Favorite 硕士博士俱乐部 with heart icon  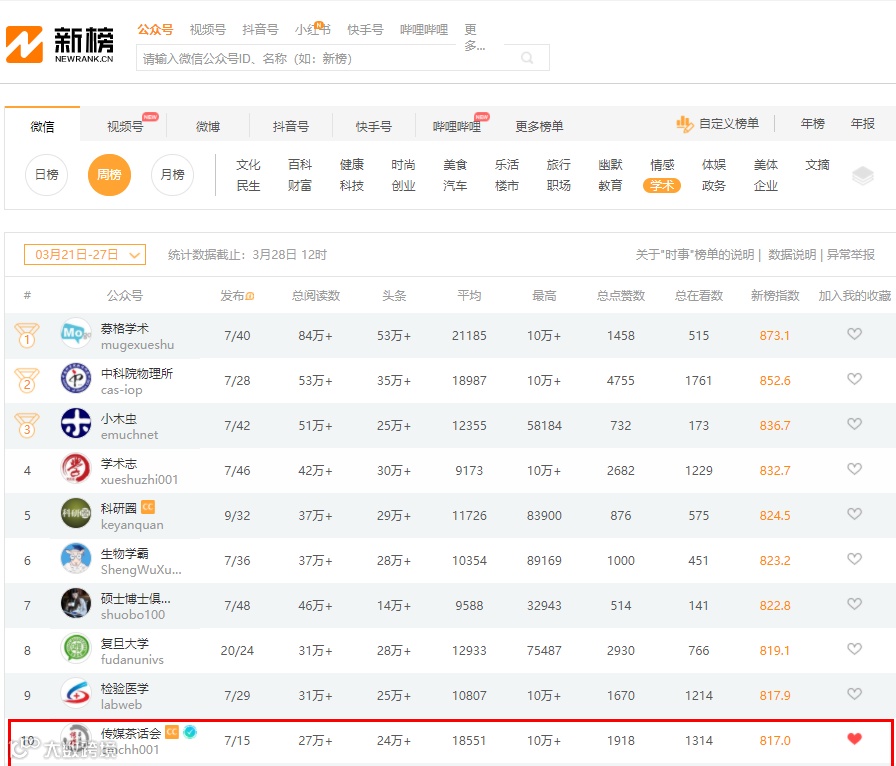[x=854, y=604]
